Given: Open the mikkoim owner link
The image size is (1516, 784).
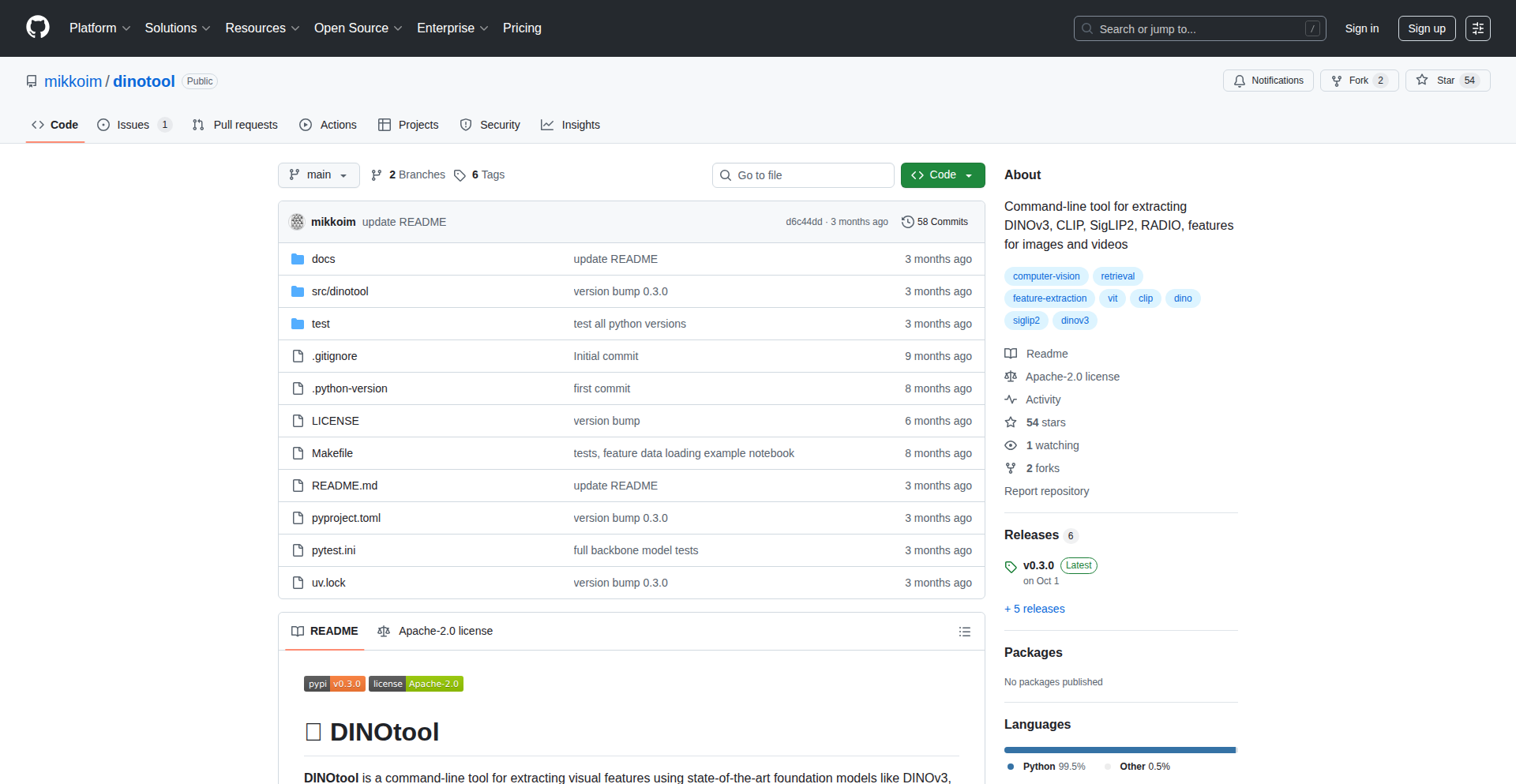Looking at the screenshot, I should pos(73,81).
